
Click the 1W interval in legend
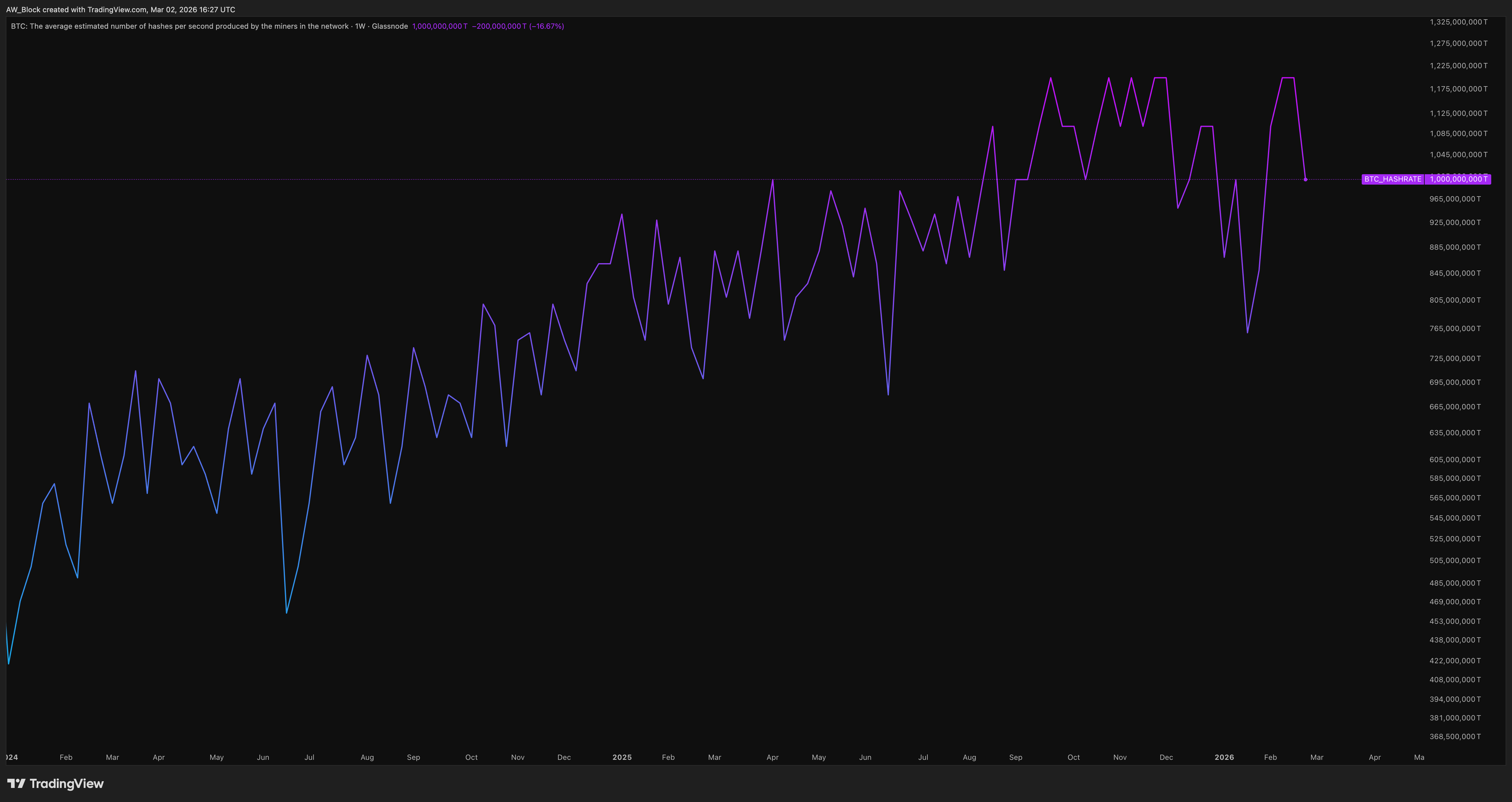[360, 26]
